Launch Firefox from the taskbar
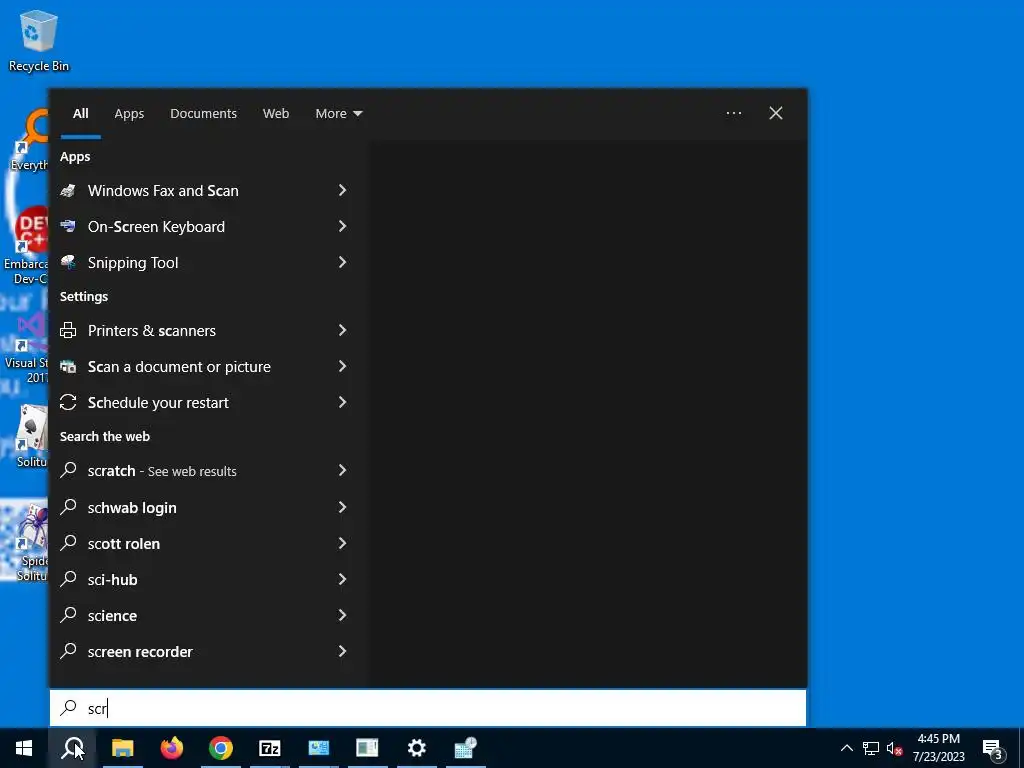 tap(172, 748)
